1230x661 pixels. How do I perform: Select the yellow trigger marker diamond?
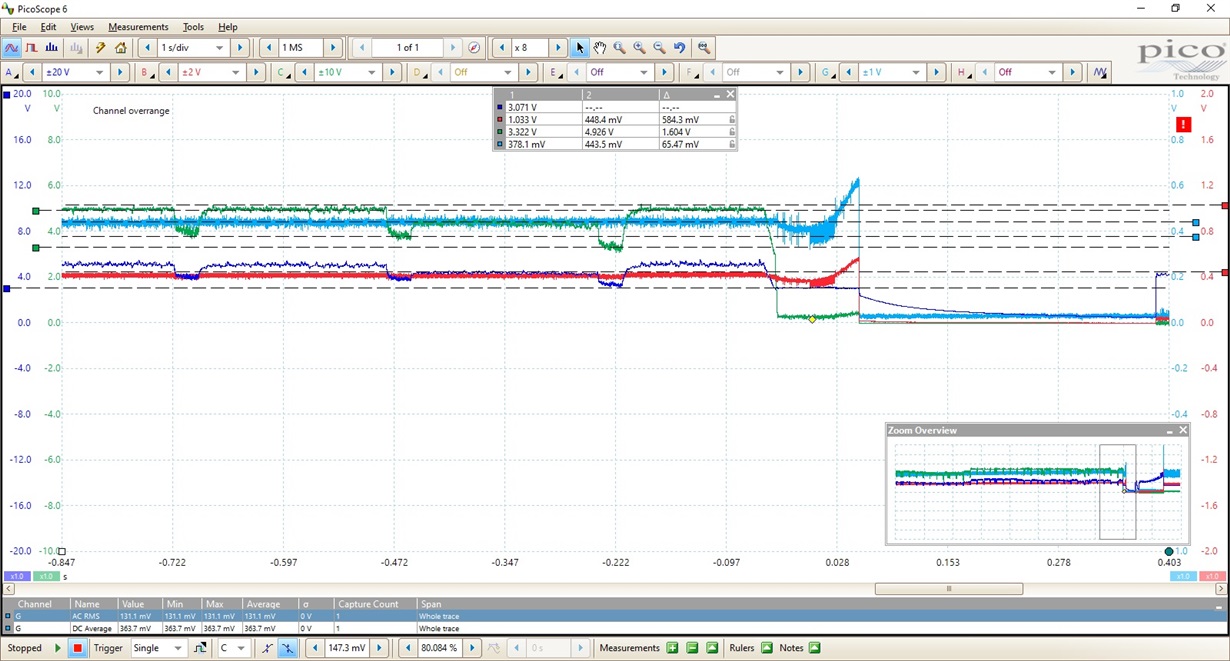pyautogui.click(x=812, y=319)
